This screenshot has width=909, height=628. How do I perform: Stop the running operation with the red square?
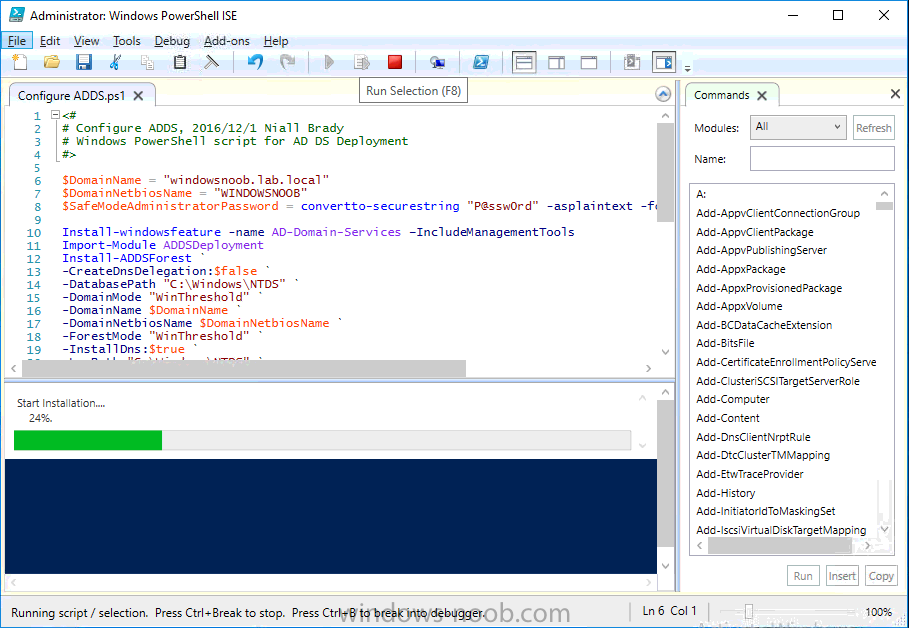pos(395,62)
